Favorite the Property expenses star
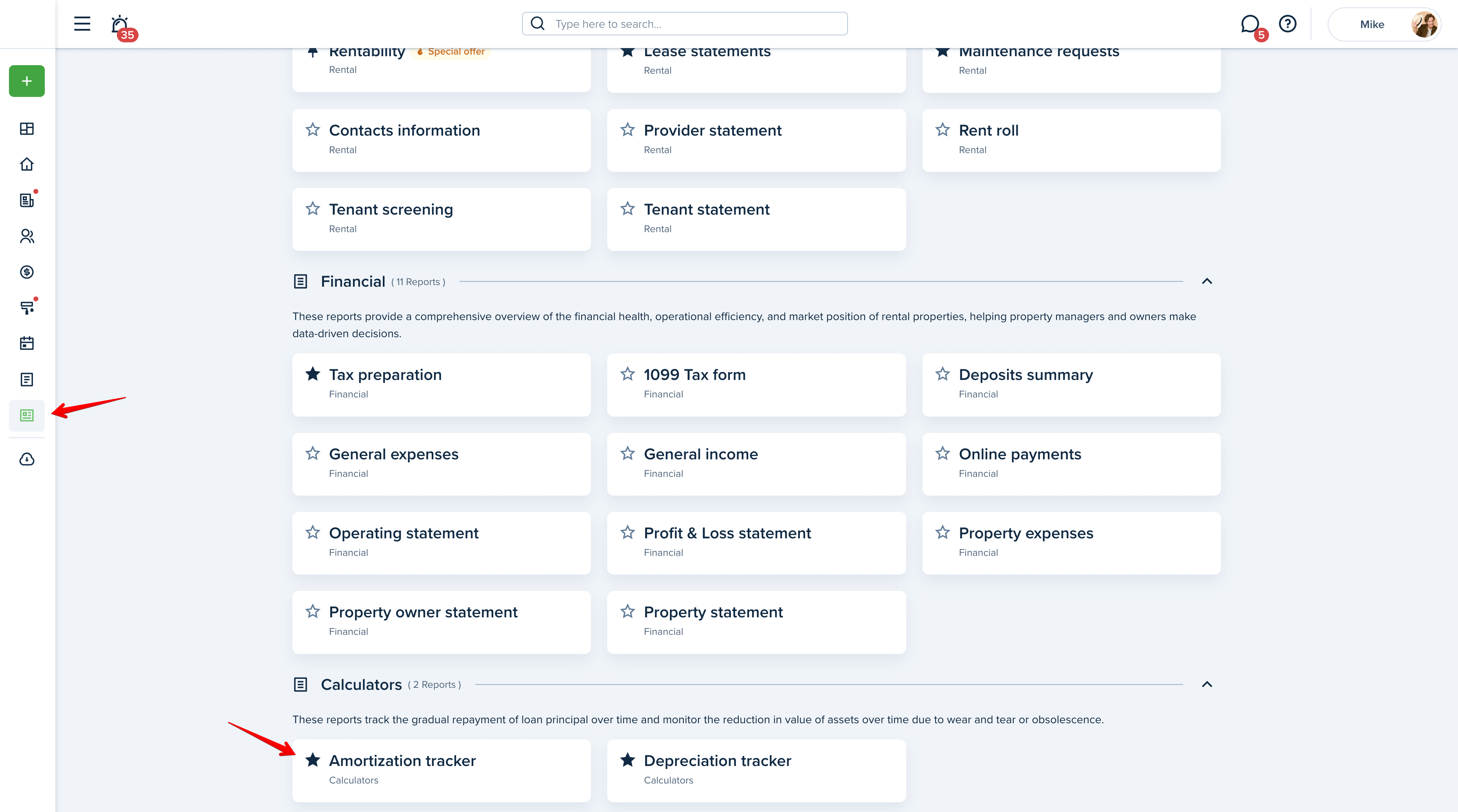 point(942,533)
